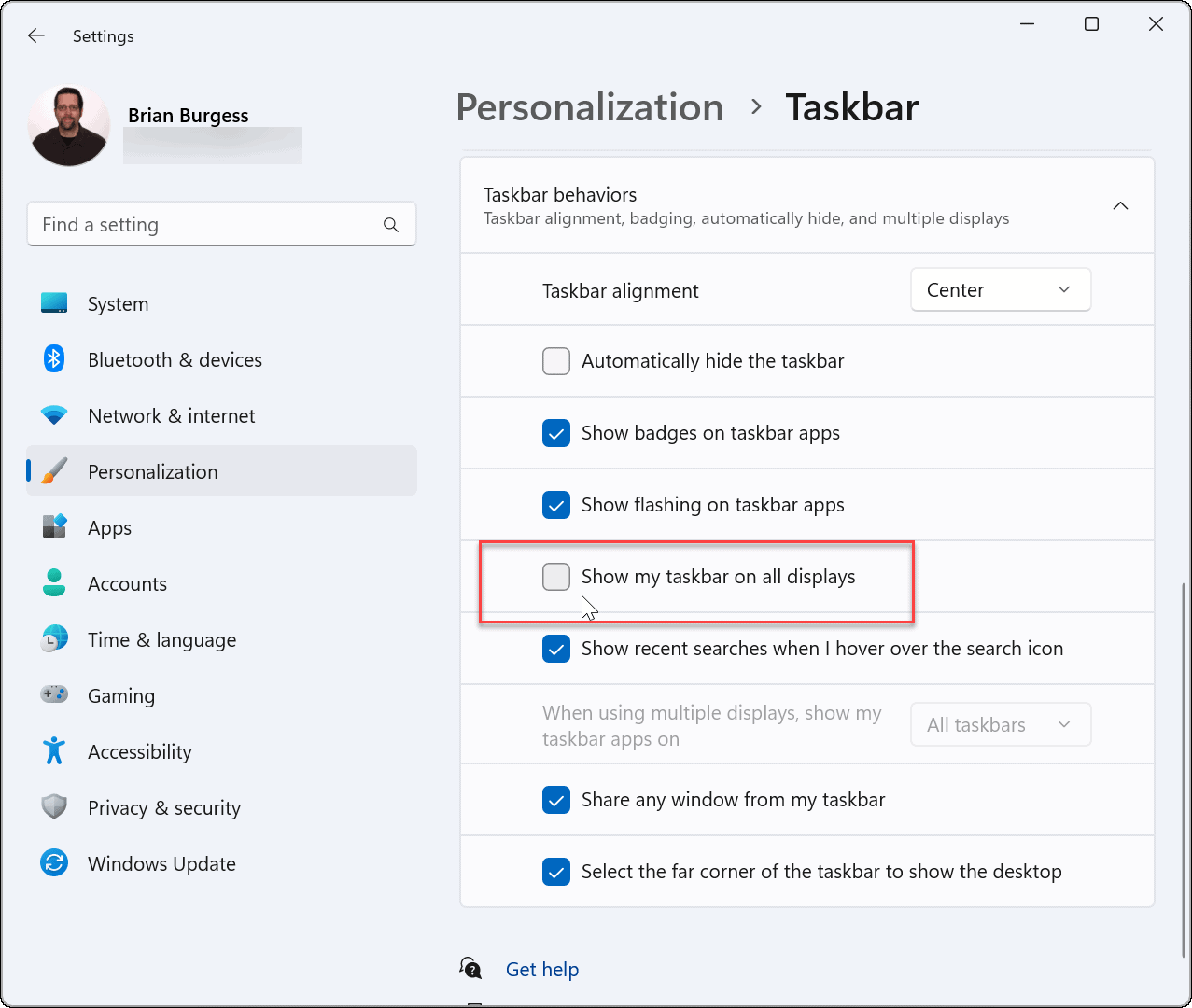Open Network & internet settings
The width and height of the screenshot is (1192, 1008).
click(171, 415)
